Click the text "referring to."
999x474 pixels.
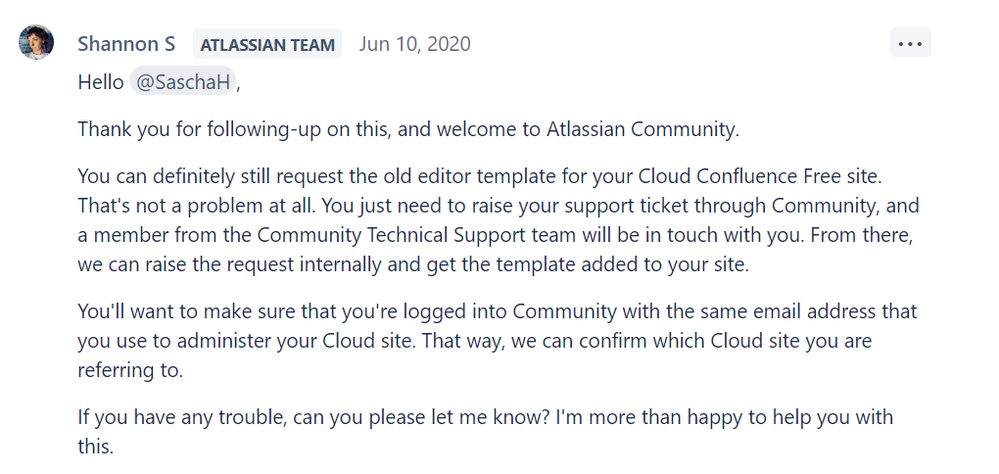pyautogui.click(x=131, y=370)
